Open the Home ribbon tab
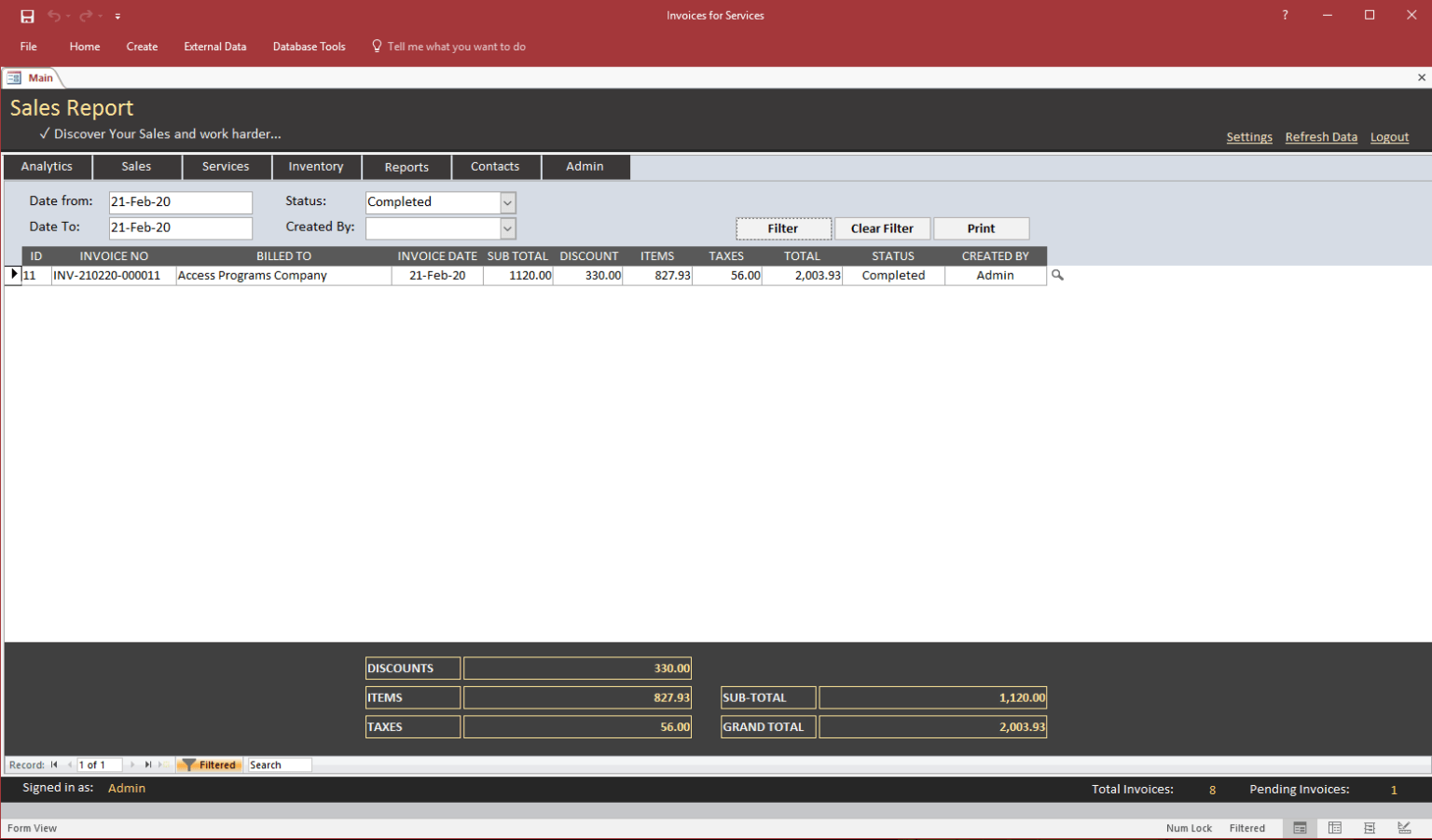The image size is (1432, 840). pos(85,47)
